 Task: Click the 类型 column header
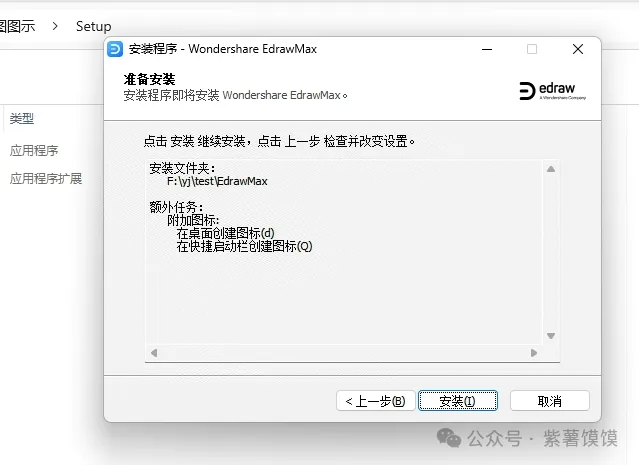[21, 118]
